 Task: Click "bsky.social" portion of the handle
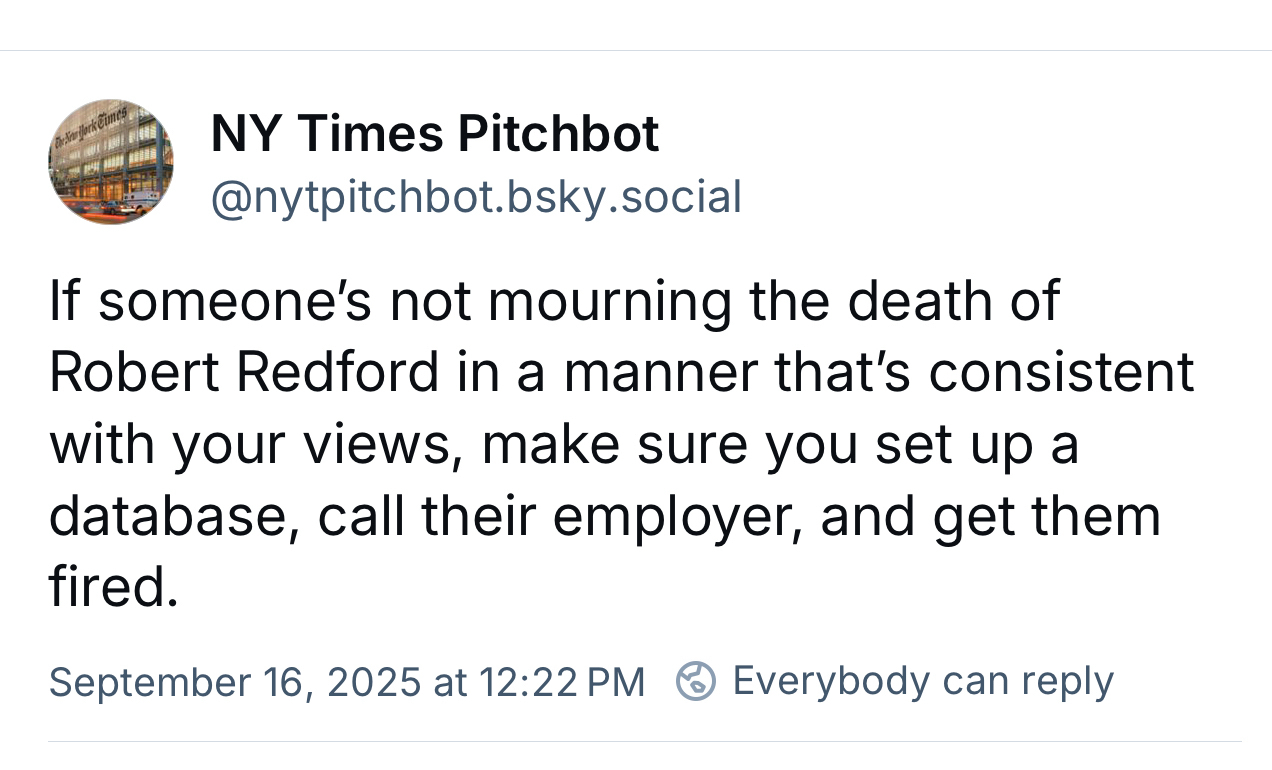[x=625, y=197]
